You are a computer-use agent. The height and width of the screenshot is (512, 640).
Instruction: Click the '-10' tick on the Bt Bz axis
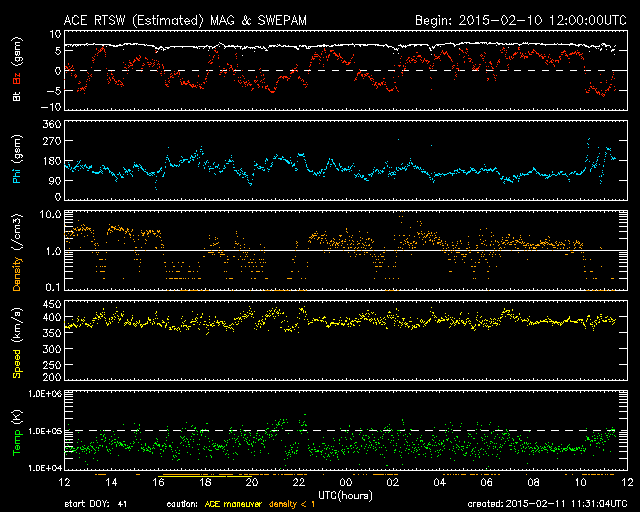tap(51, 107)
